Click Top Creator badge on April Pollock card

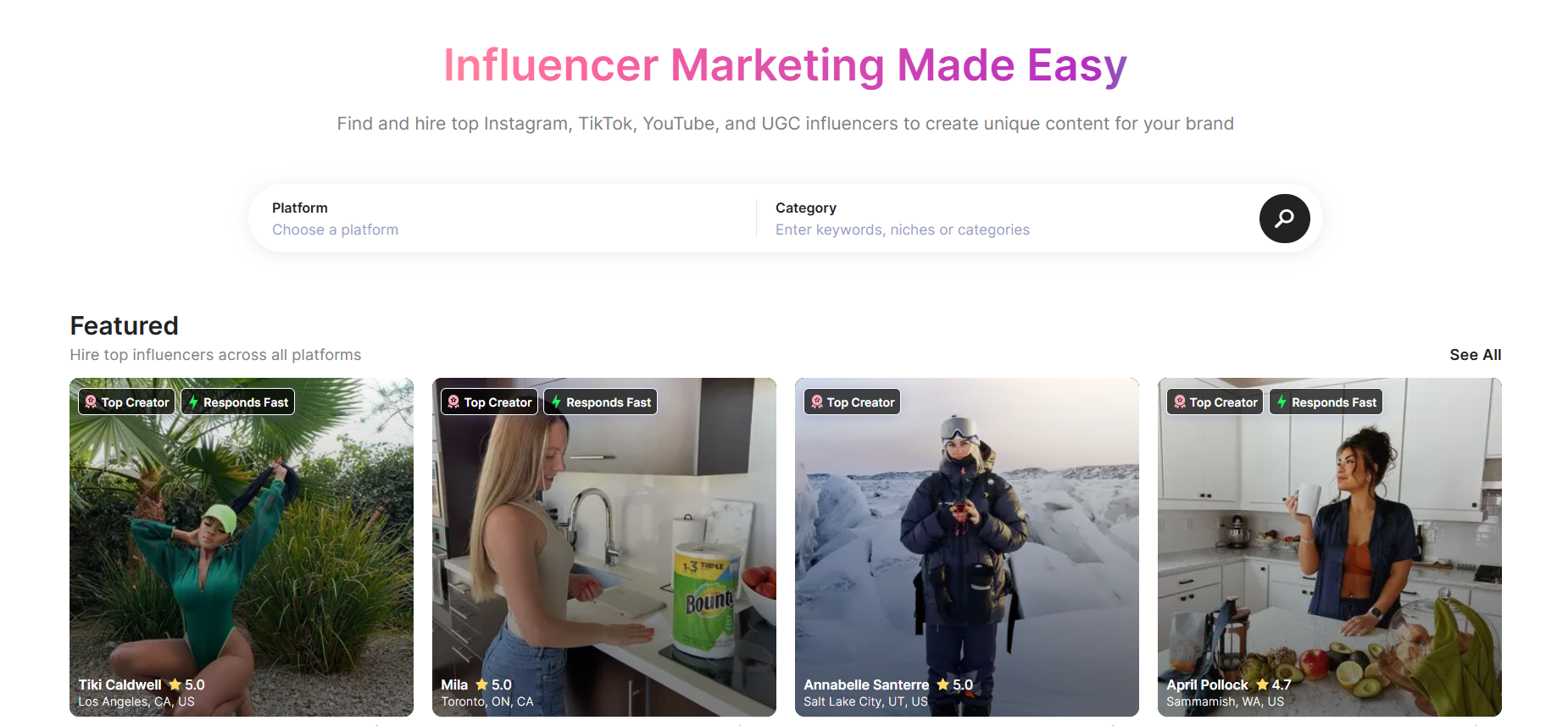(1215, 402)
